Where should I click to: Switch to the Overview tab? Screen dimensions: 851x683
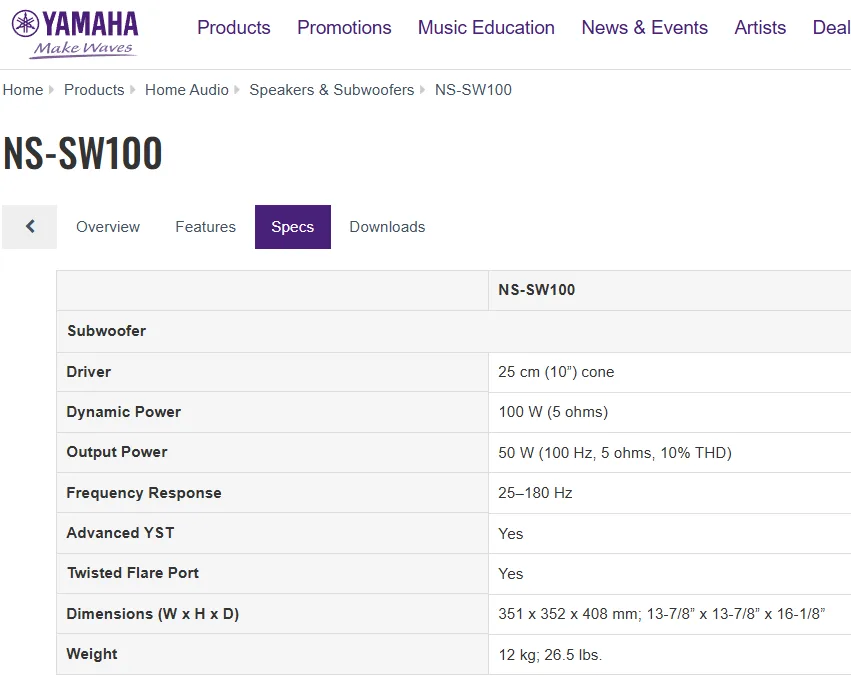coord(108,226)
